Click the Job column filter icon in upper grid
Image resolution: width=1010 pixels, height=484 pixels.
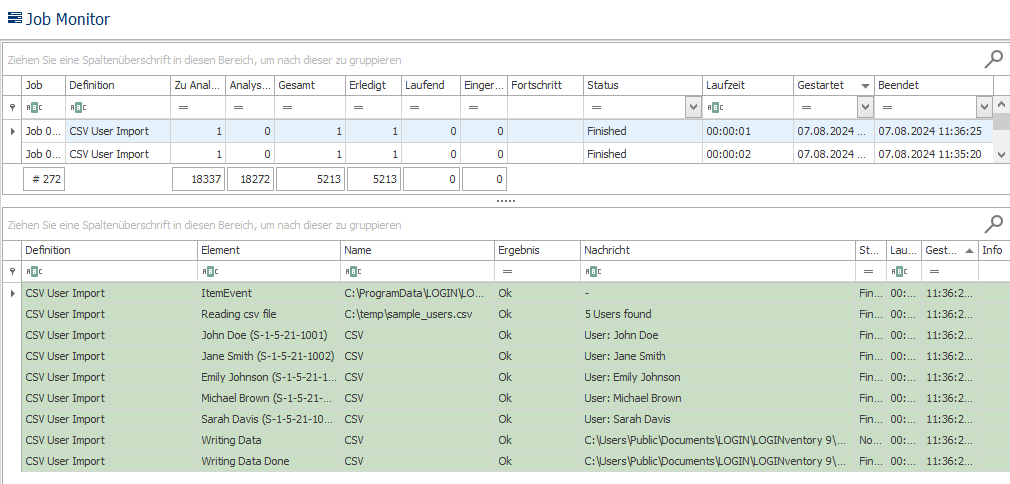pyautogui.click(x=32, y=108)
